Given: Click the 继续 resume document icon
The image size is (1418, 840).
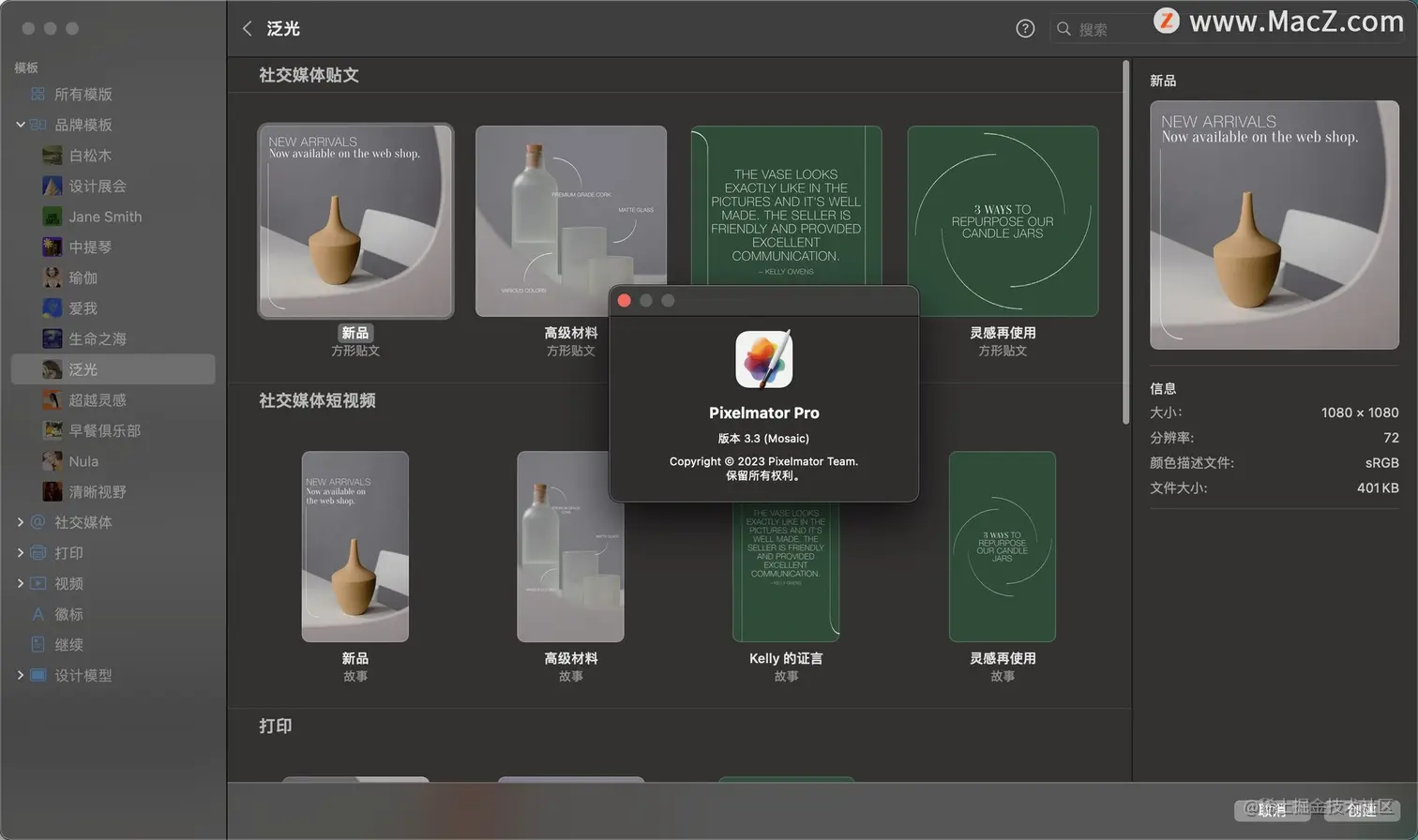Looking at the screenshot, I should 38,644.
